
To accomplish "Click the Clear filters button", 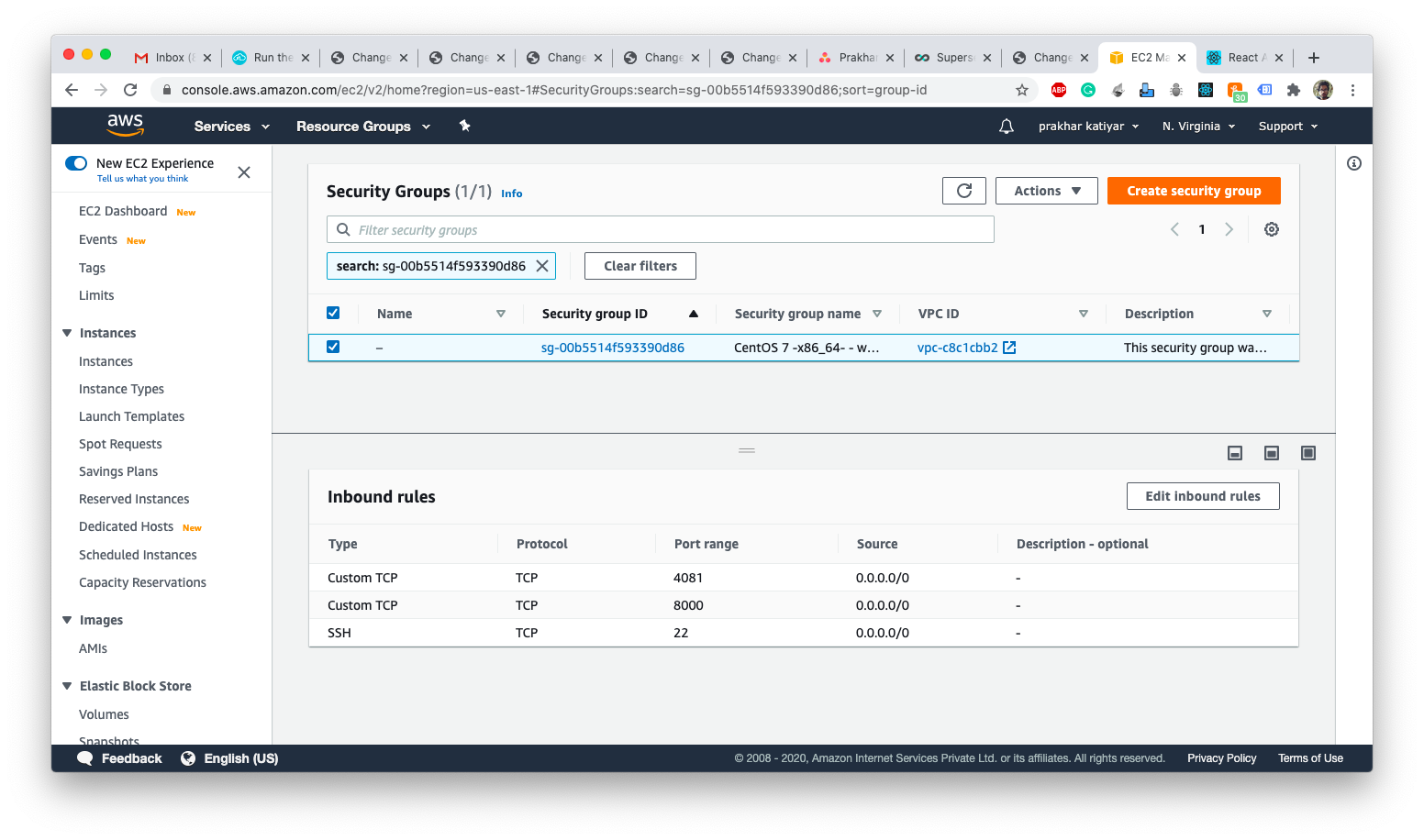I will 640,266.
